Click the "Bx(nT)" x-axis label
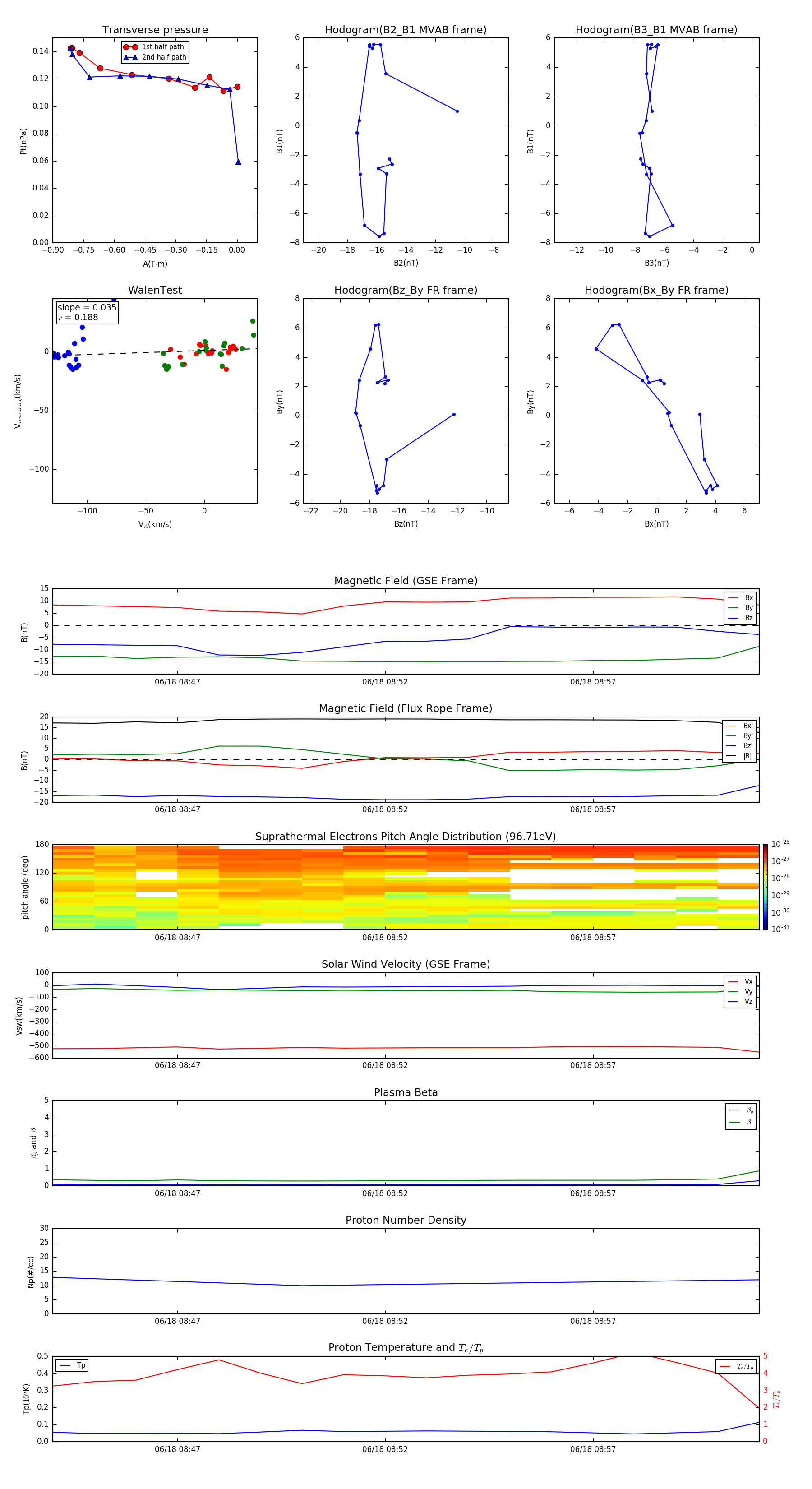The image size is (812, 1489). point(656,524)
